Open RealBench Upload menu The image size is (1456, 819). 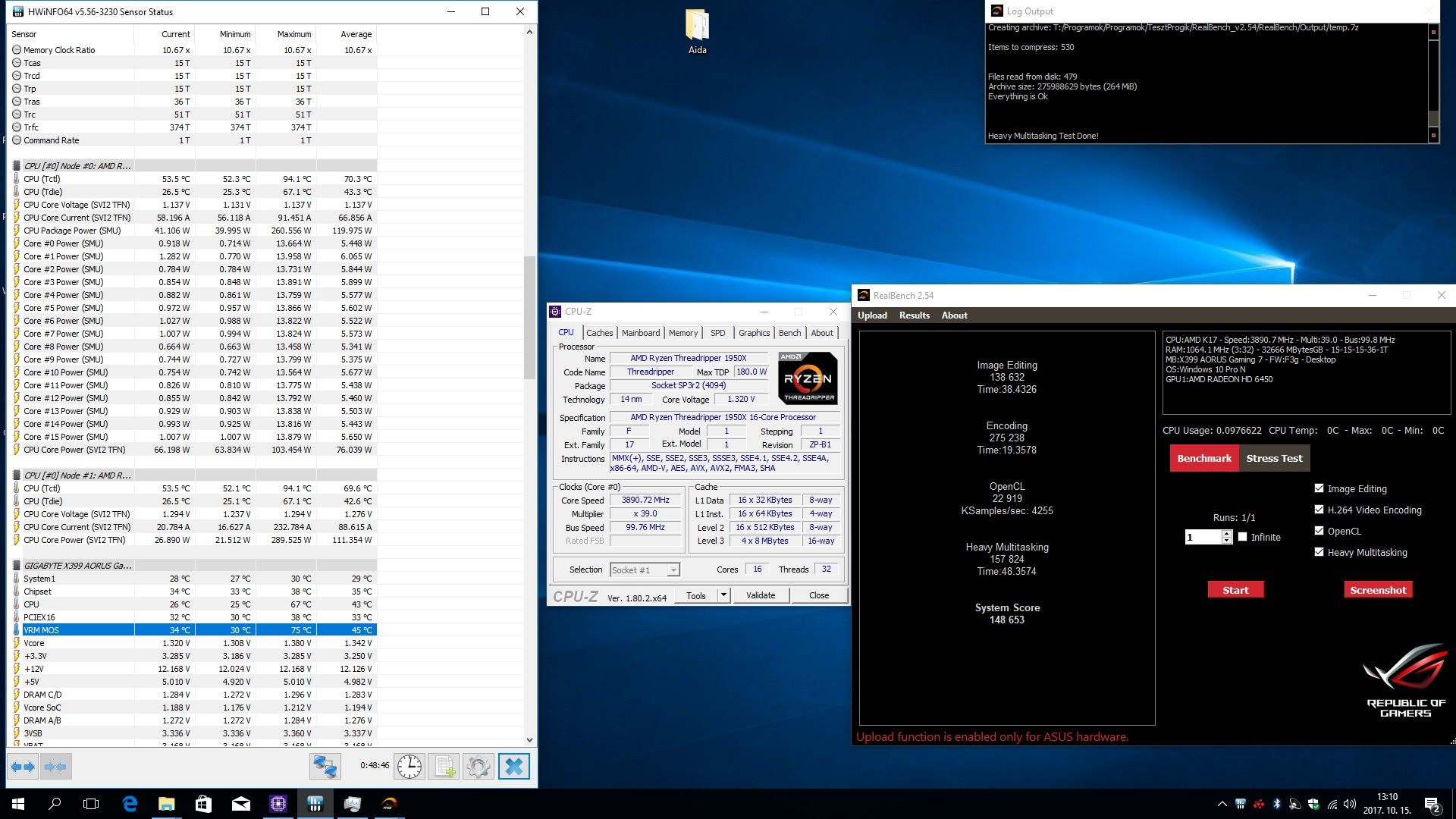click(x=872, y=315)
